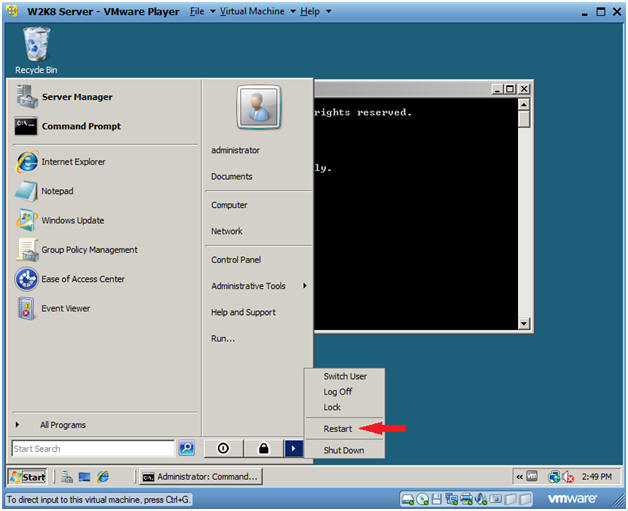Open the administrator user folder

(235, 150)
